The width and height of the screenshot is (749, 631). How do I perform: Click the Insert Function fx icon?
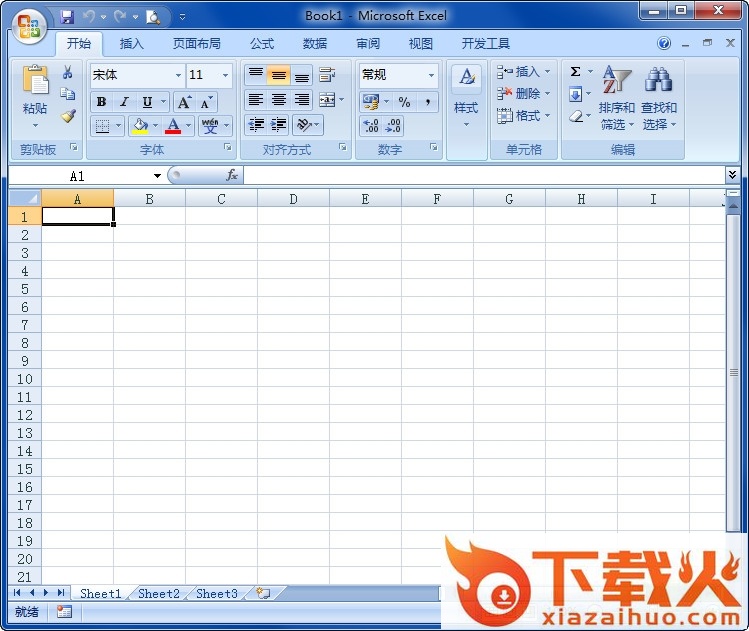(232, 175)
